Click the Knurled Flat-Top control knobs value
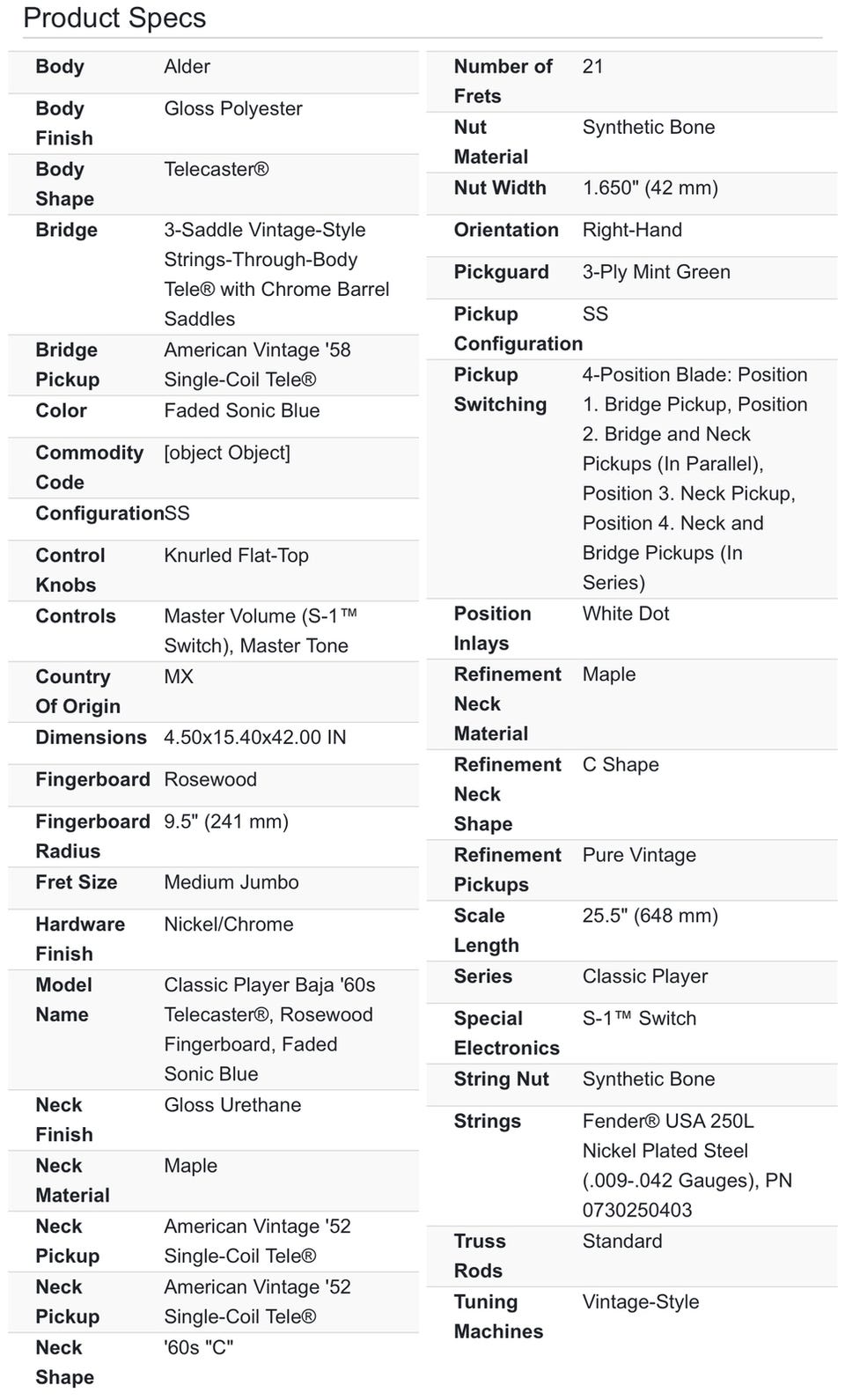 point(236,556)
